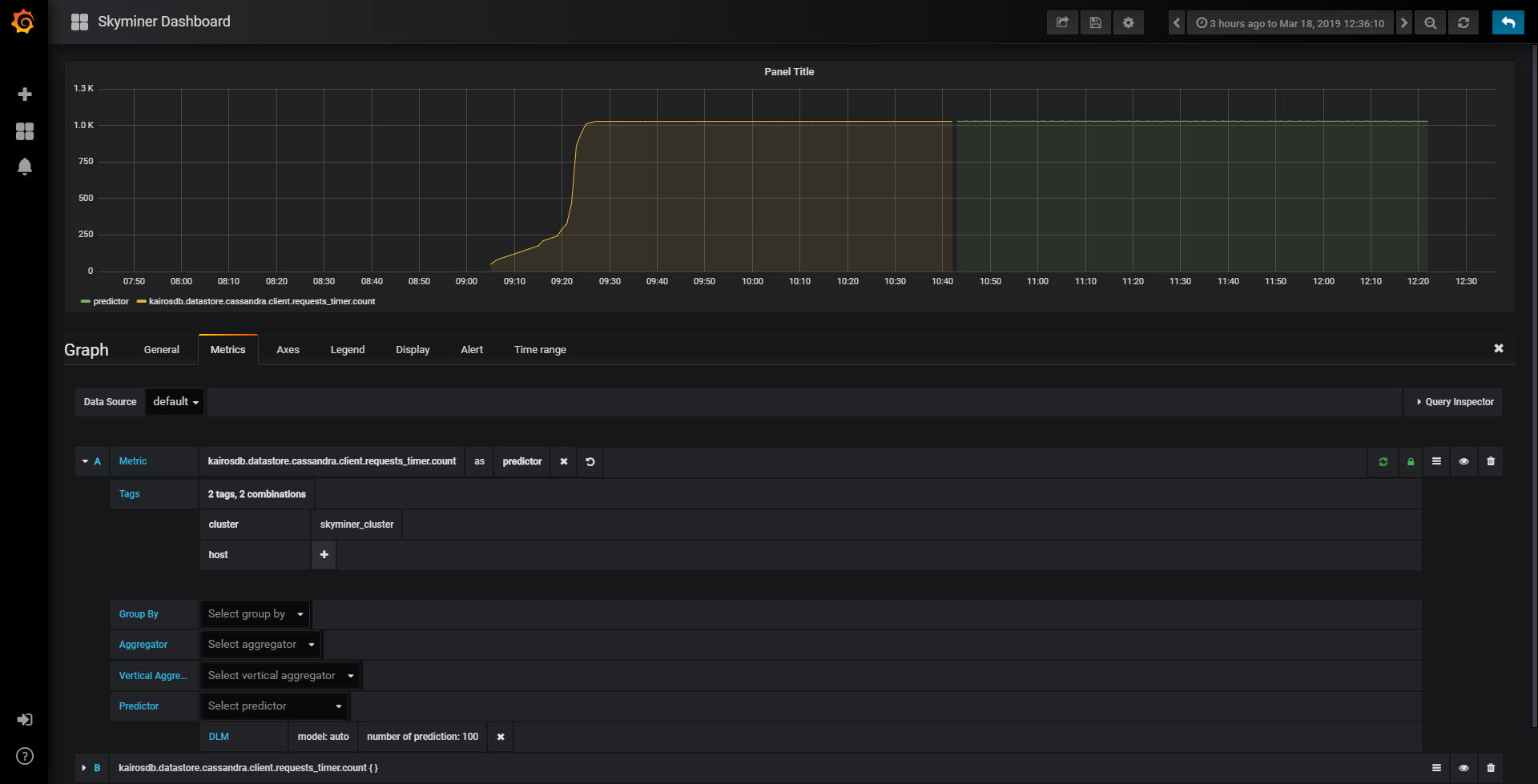Click the yellow requests_timer.count legend swatch

point(142,302)
